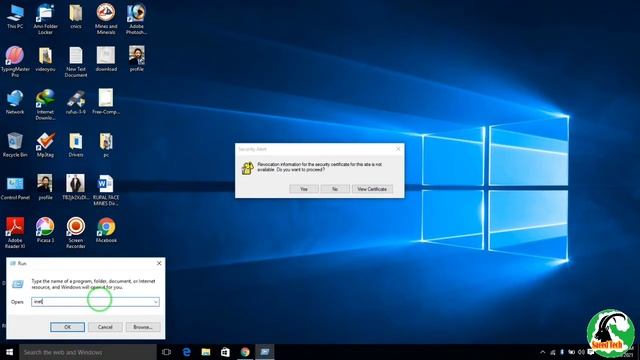The image size is (640, 360).
Task: Select the Drivers folder icon
Action: [76, 145]
